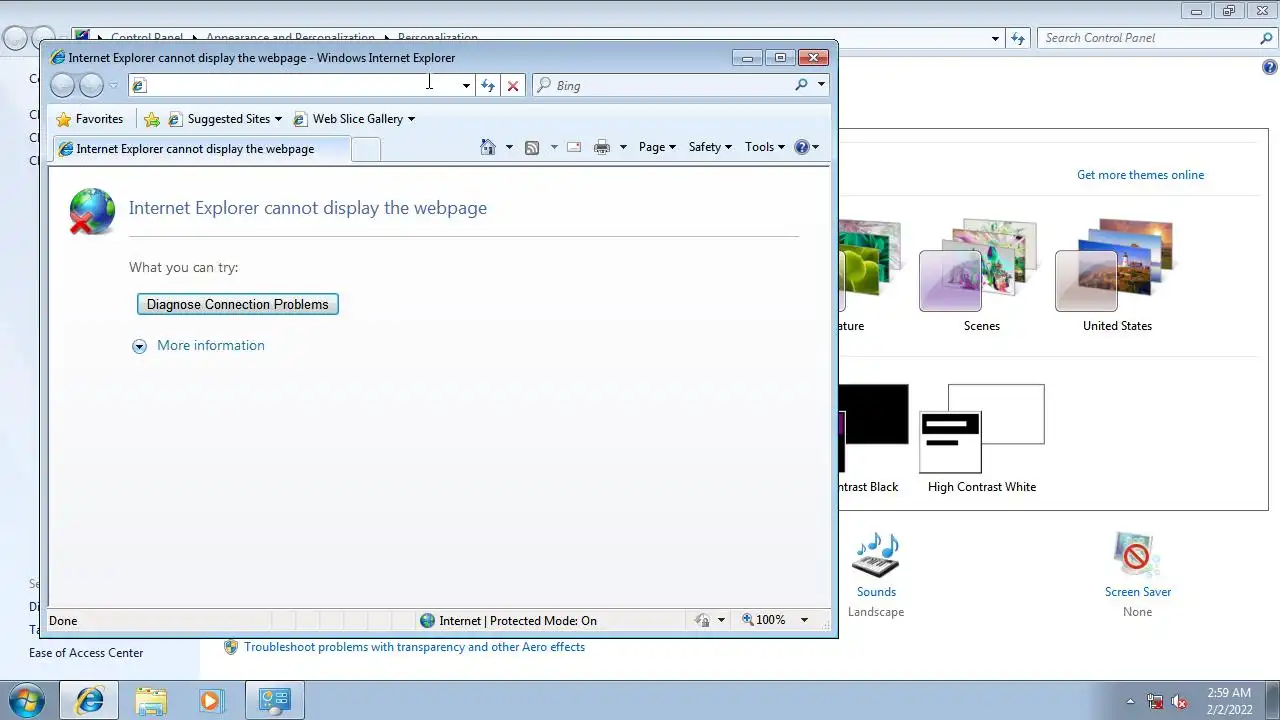This screenshot has width=1280, height=720.
Task: Click Control Panel refresh button
Action: click(x=1018, y=38)
